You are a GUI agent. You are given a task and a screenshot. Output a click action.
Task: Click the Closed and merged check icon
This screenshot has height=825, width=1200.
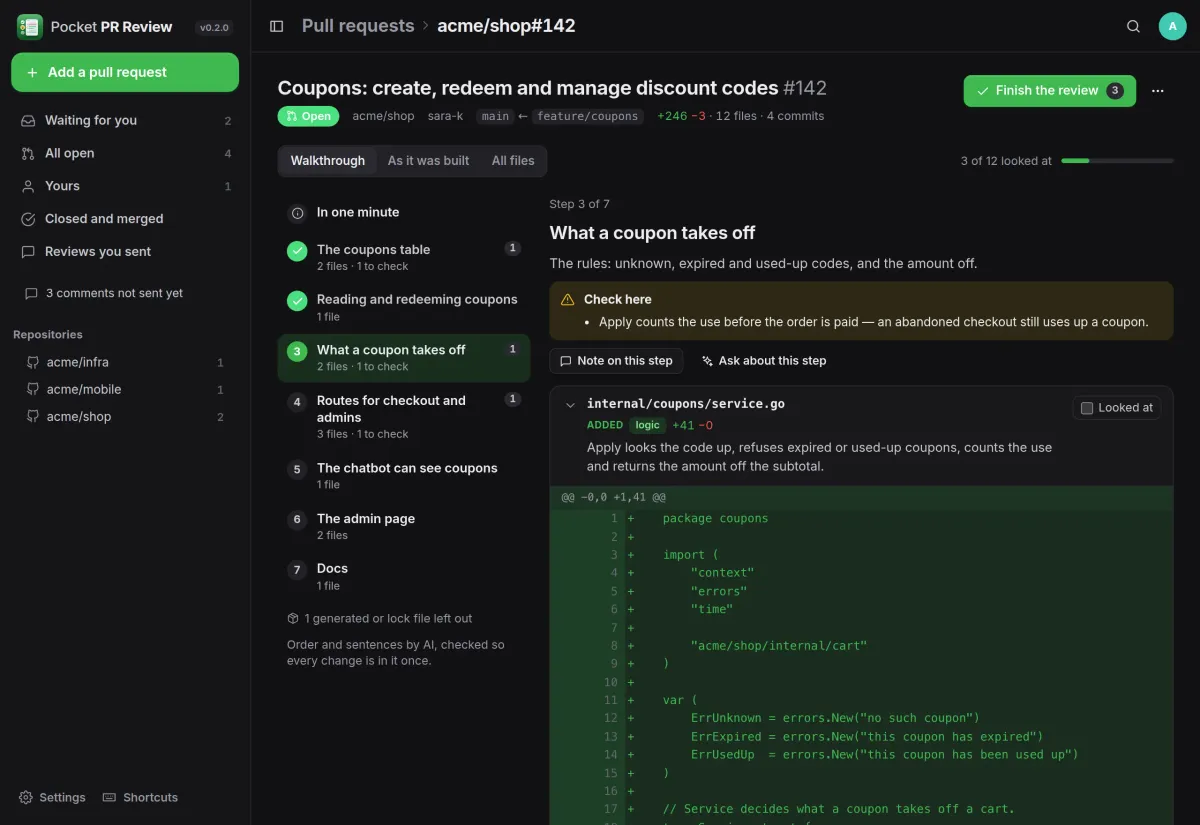28,219
